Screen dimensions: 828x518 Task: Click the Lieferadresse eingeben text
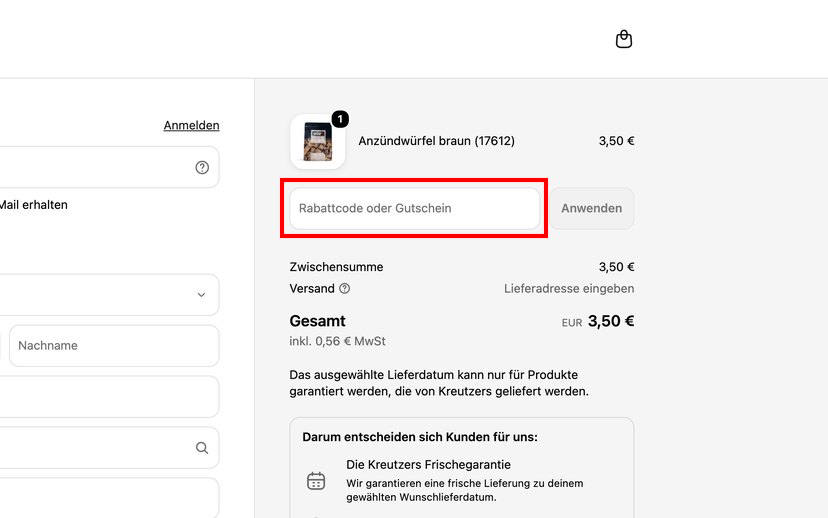(569, 288)
